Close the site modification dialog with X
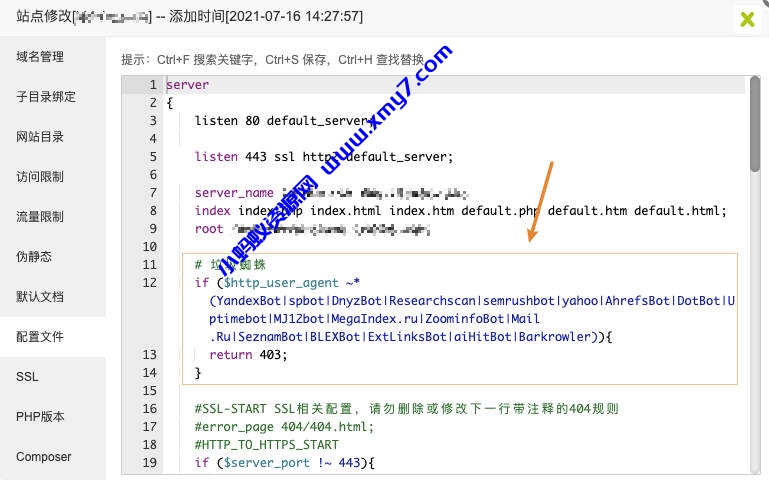 click(x=747, y=19)
